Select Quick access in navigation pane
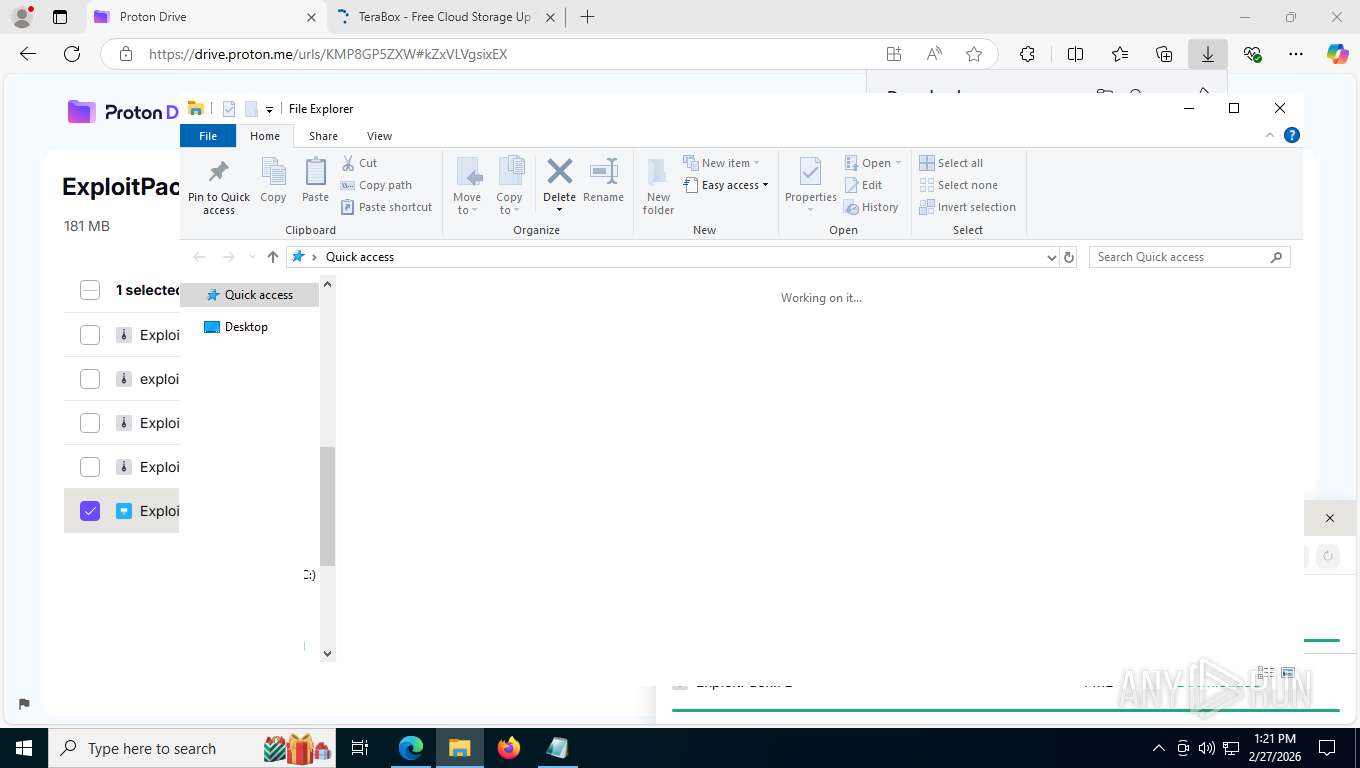This screenshot has height=768, width=1360. 249,295
